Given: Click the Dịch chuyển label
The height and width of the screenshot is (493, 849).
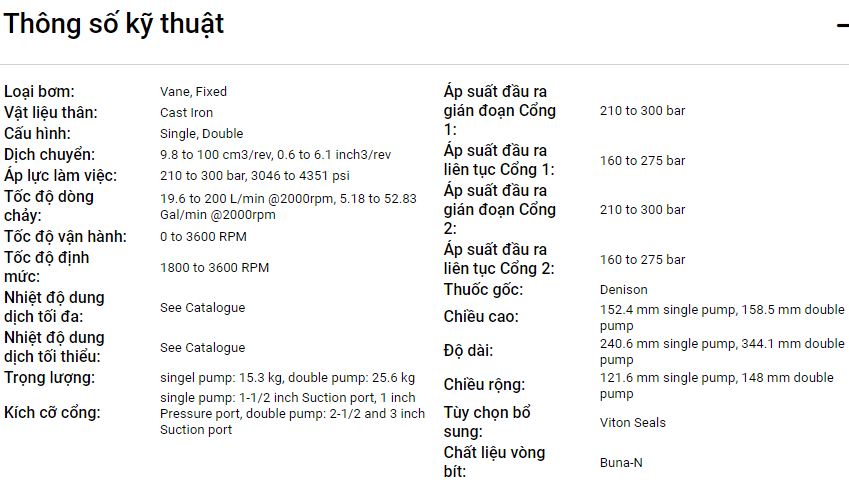Looking at the screenshot, I should point(49,154).
